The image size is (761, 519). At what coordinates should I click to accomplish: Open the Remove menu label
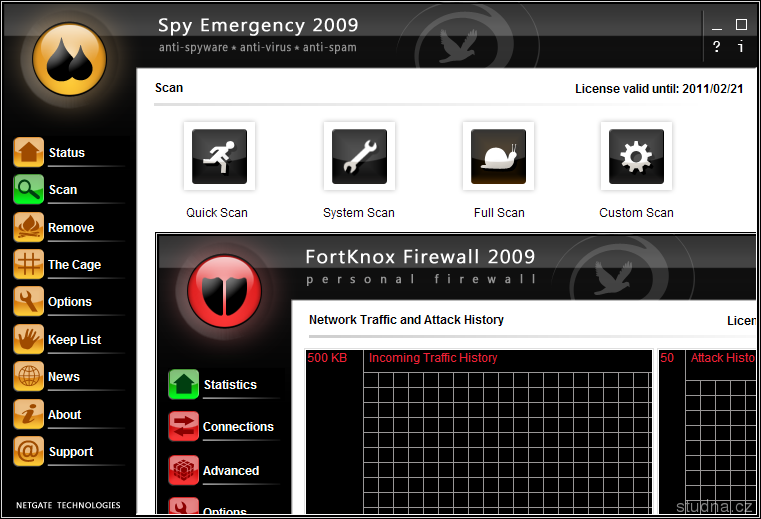pos(71,227)
